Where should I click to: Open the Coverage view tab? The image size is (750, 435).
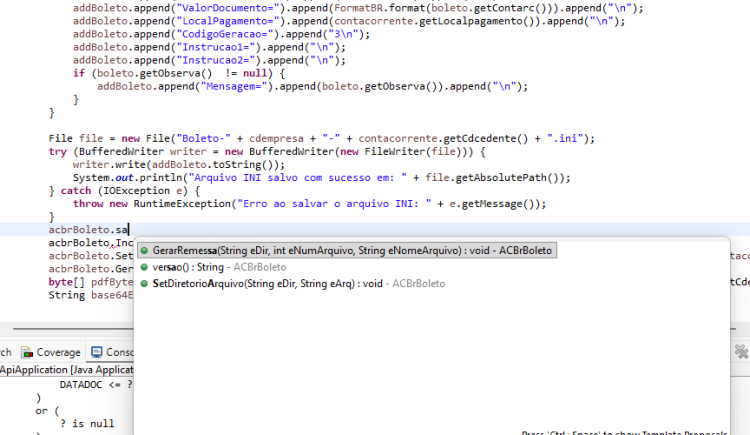(x=51, y=352)
